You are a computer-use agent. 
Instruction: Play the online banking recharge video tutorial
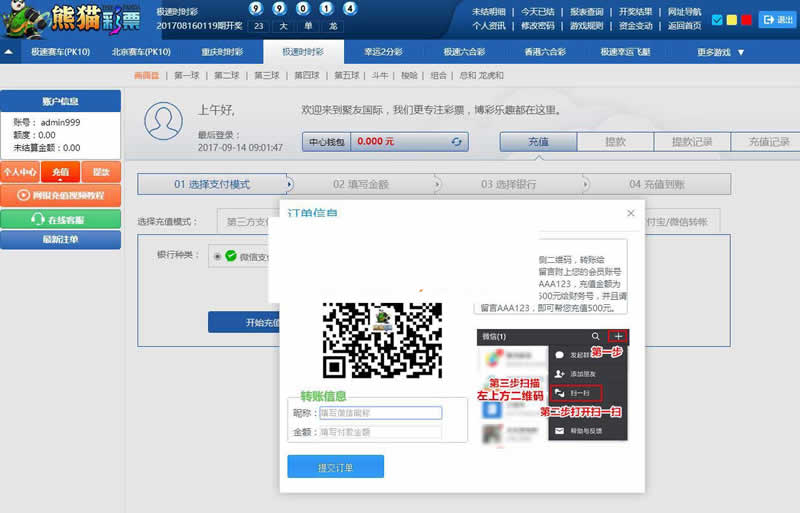coord(60,195)
